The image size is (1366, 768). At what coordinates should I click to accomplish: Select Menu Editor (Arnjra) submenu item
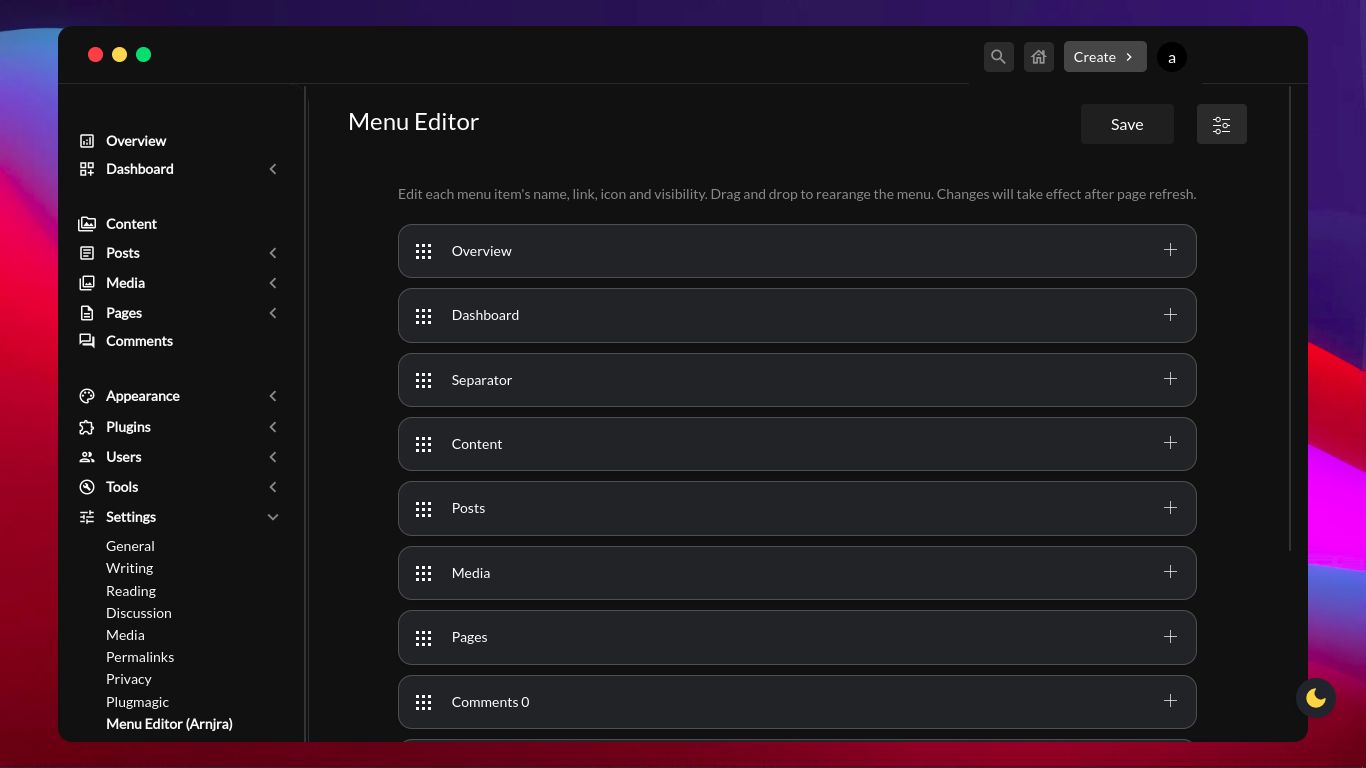[169, 724]
